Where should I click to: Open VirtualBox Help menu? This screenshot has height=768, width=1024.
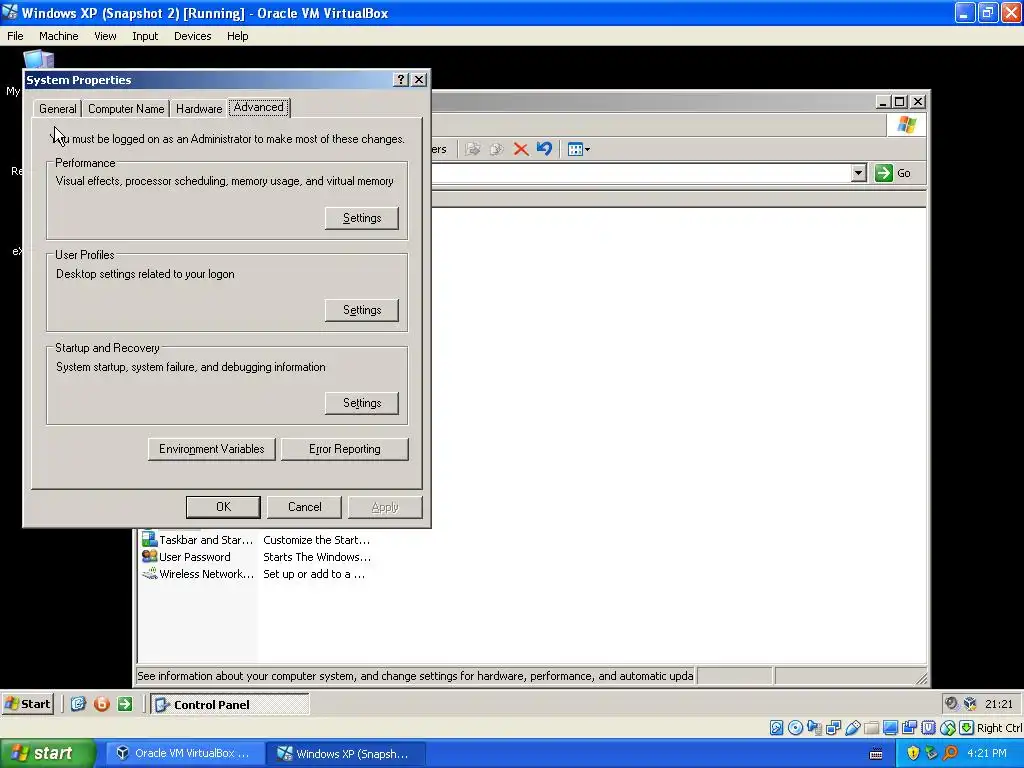pos(238,36)
